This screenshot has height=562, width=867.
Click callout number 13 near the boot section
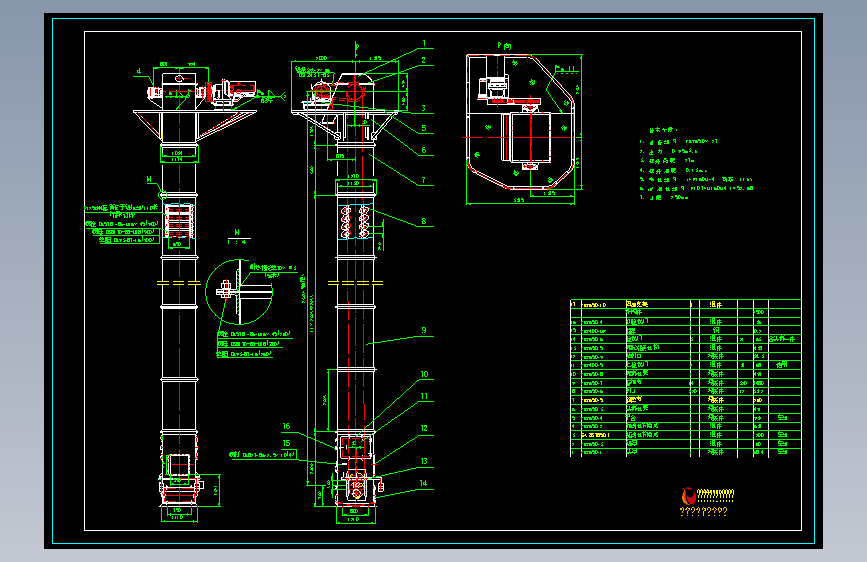pyautogui.click(x=424, y=461)
